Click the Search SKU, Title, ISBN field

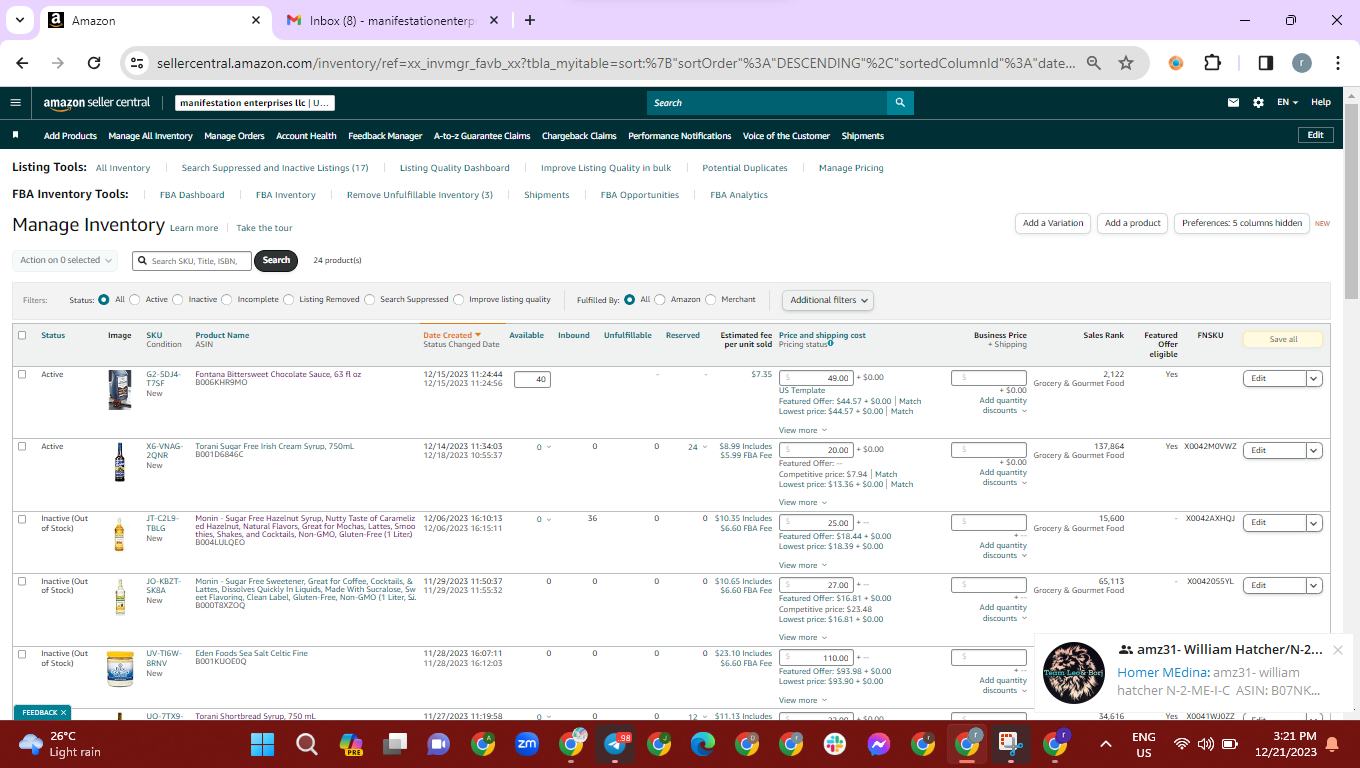coord(192,261)
